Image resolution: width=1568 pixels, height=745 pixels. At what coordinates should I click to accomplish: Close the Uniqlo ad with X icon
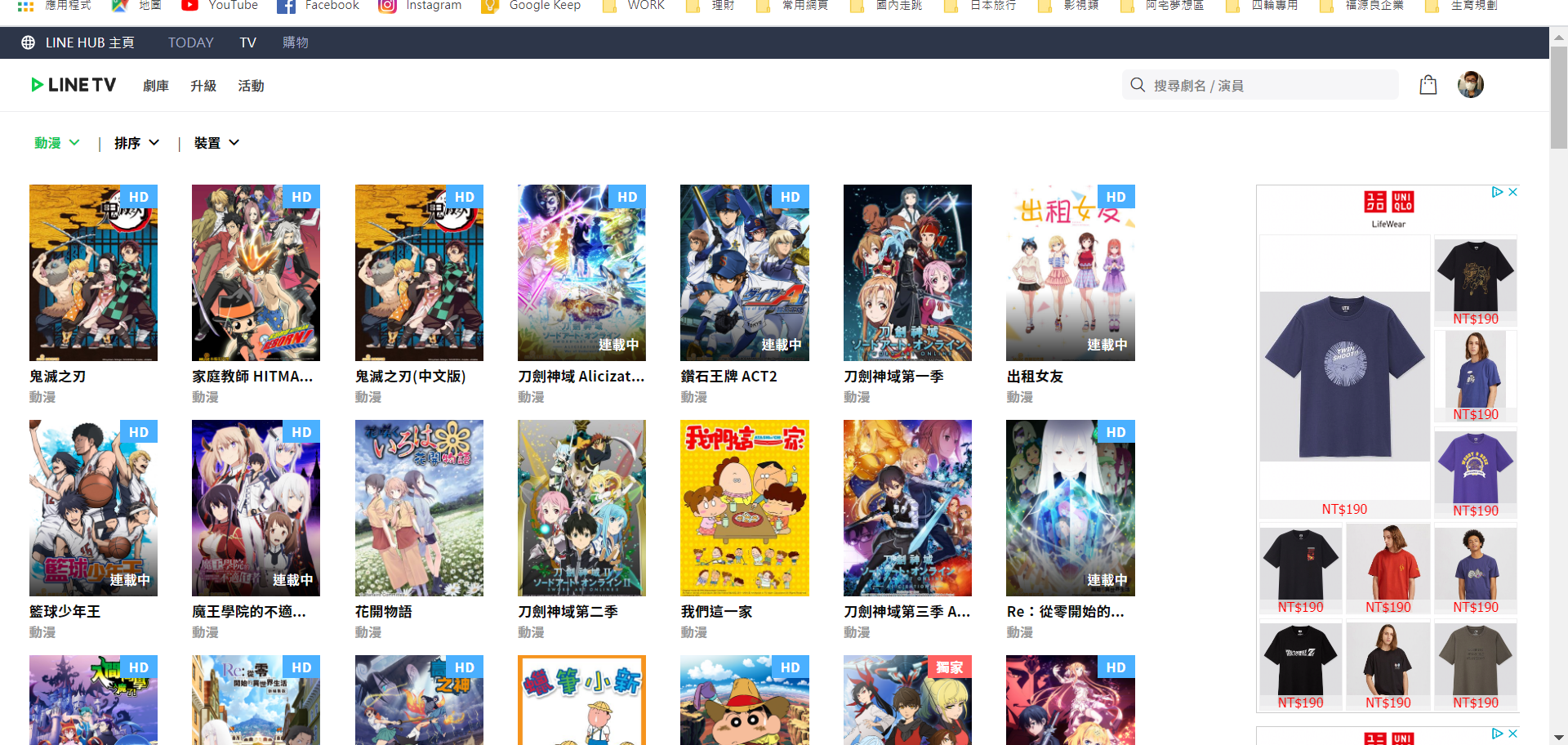click(1512, 192)
